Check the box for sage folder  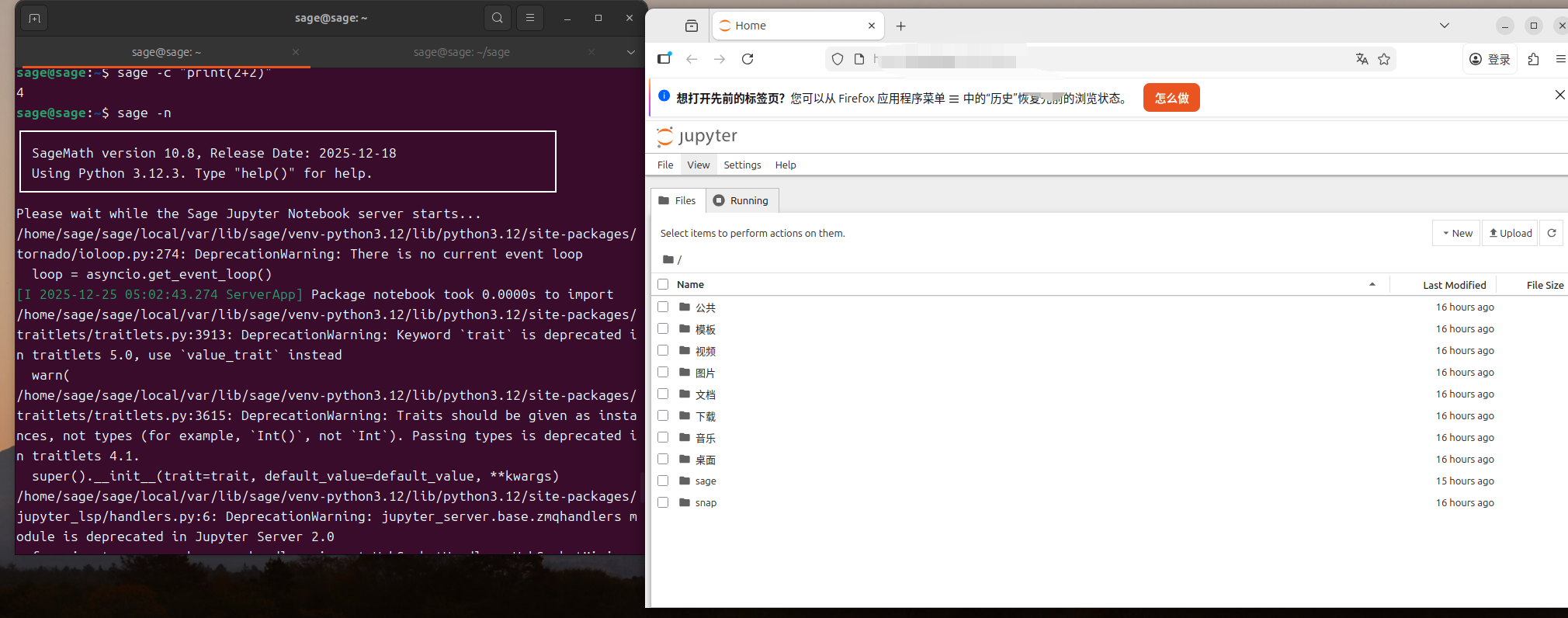pyautogui.click(x=663, y=481)
